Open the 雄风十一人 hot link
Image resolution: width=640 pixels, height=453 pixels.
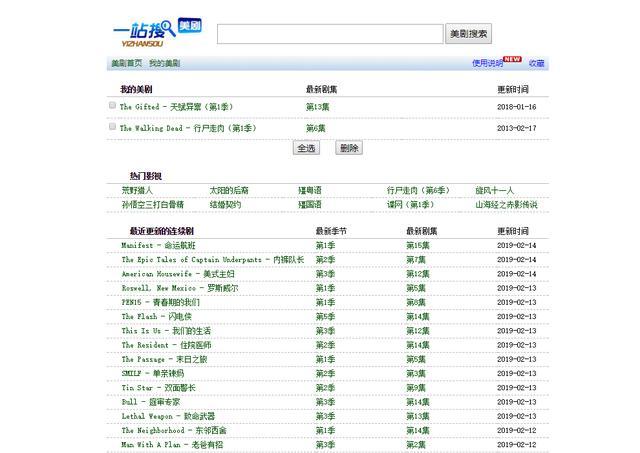pyautogui.click(x=494, y=190)
